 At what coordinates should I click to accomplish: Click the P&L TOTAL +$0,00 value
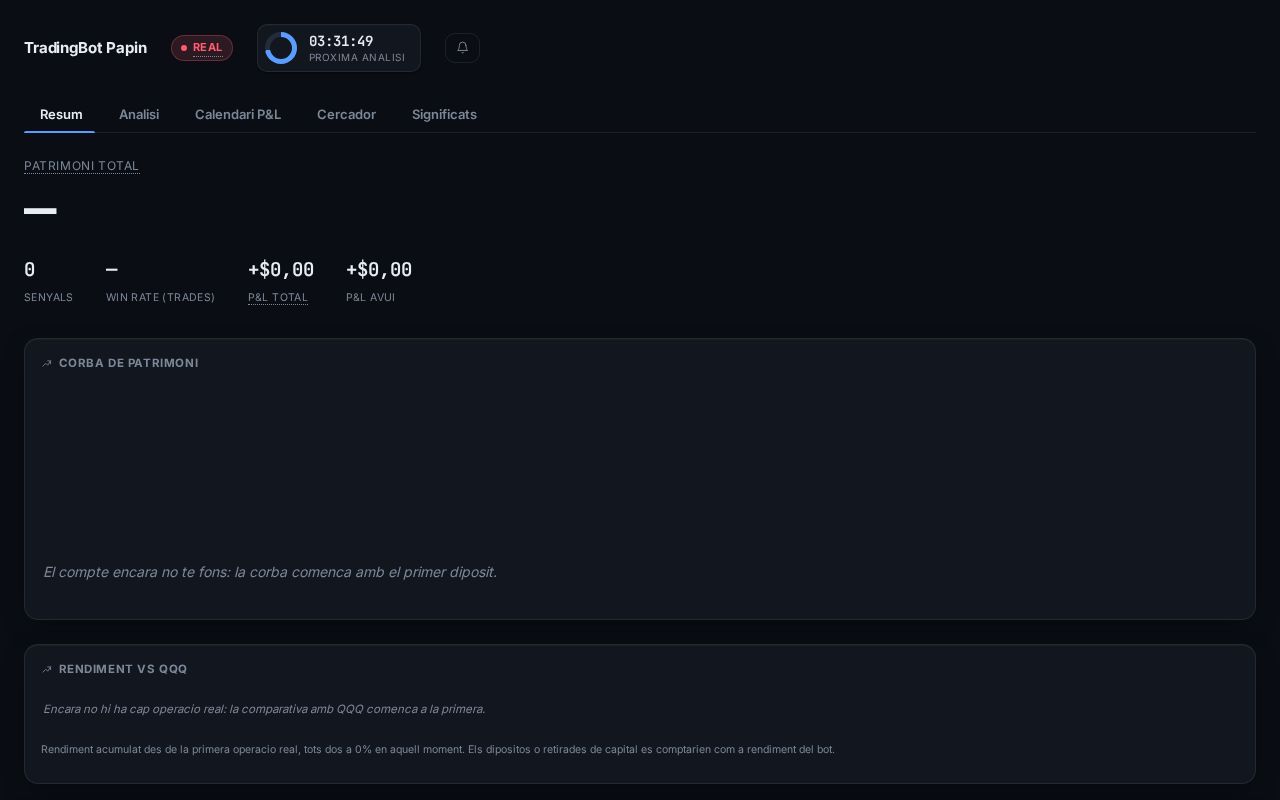(x=281, y=270)
